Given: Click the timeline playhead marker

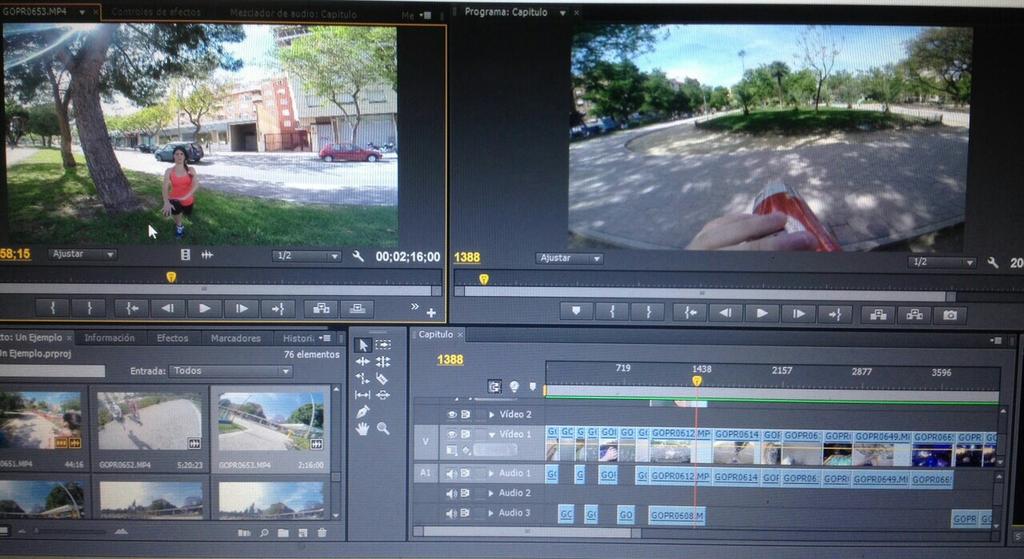Looking at the screenshot, I should tap(697, 381).
